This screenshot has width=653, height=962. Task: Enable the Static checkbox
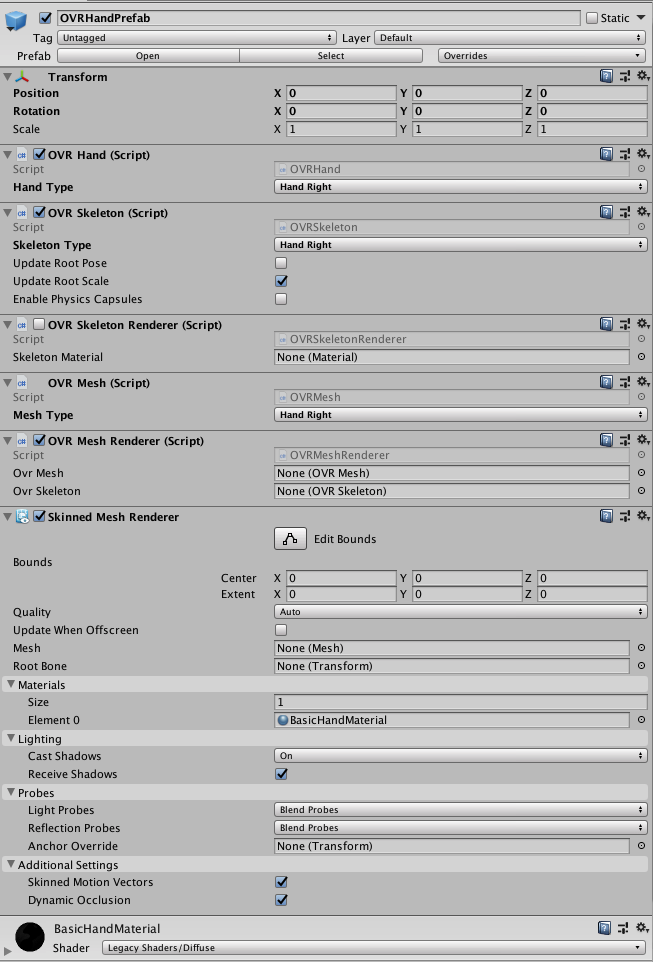point(592,18)
